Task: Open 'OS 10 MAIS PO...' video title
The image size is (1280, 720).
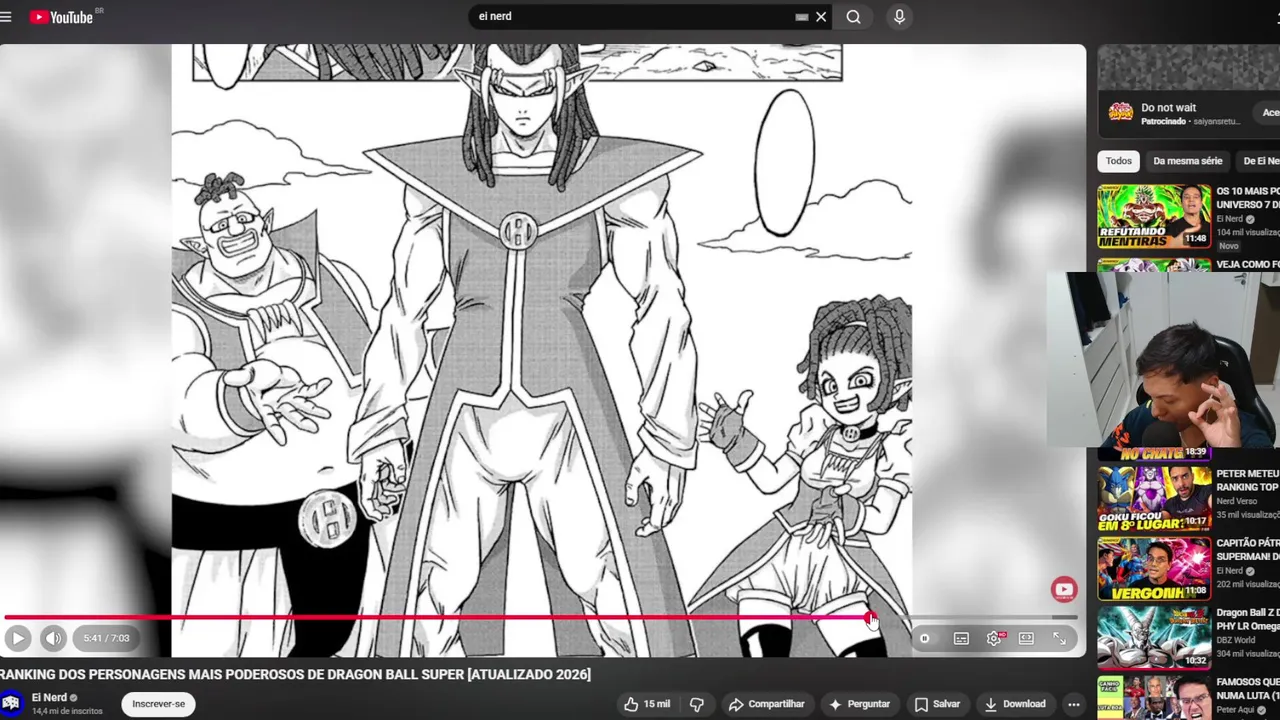Action: (1247, 198)
